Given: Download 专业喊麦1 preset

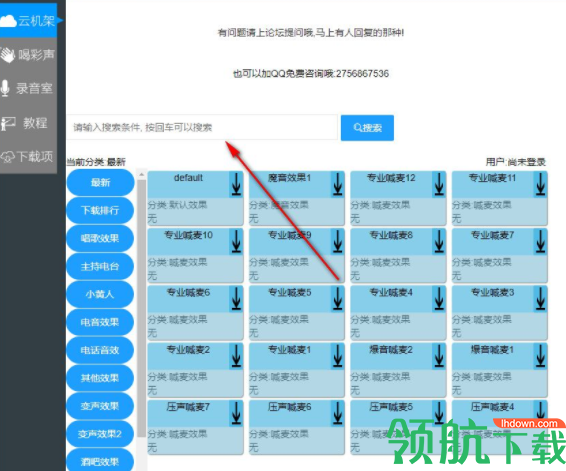Looking at the screenshot, I should tap(338, 356).
